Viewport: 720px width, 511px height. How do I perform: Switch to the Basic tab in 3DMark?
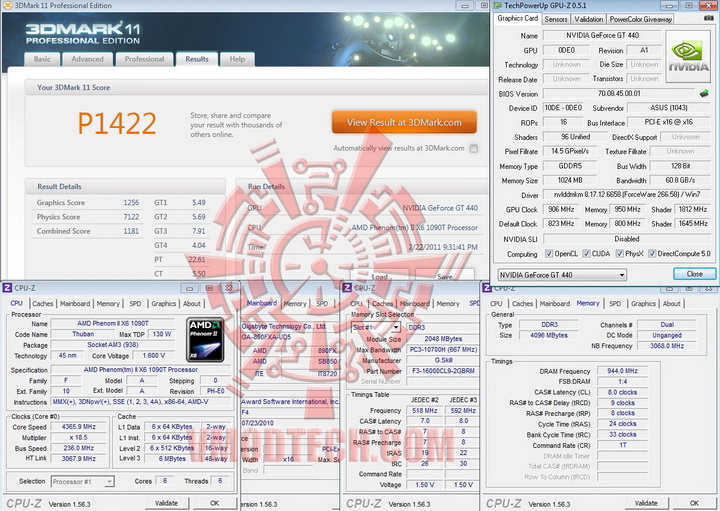[42, 59]
